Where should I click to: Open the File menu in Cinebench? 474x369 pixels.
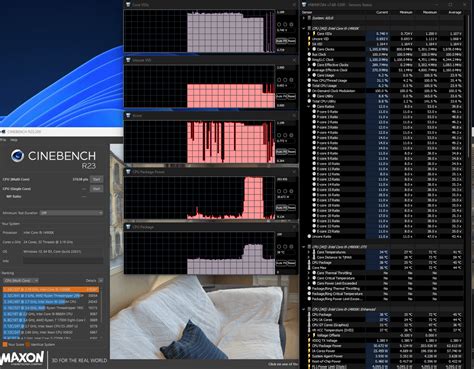pos(2,140)
